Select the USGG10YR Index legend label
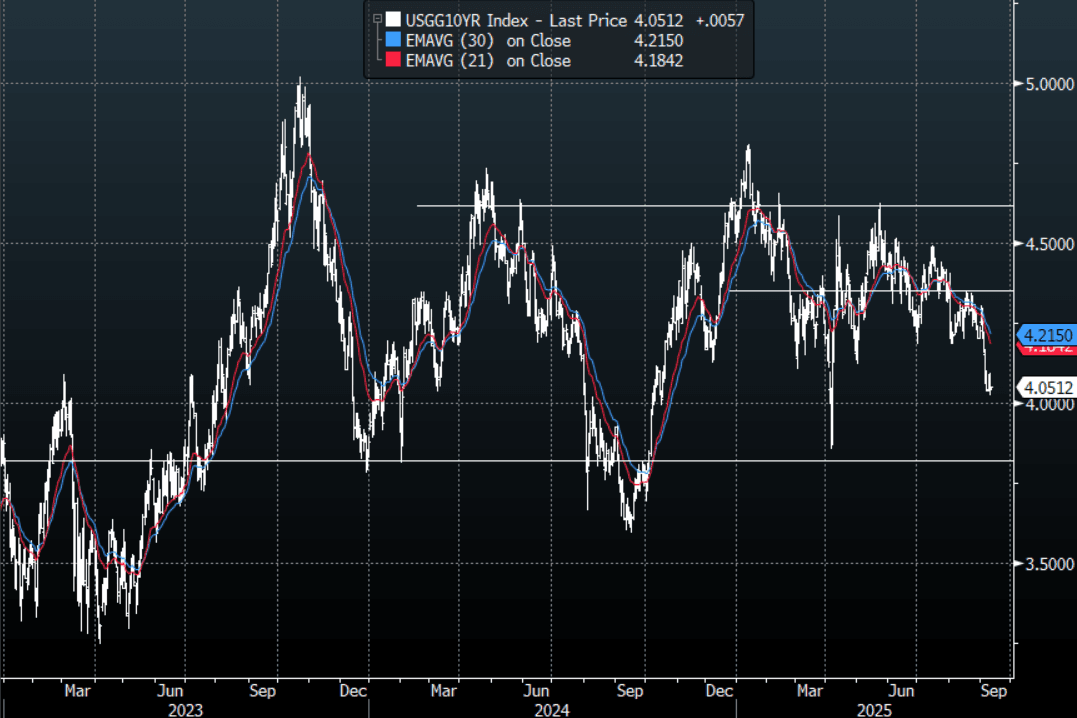This screenshot has height=718, width=1077. (467, 20)
